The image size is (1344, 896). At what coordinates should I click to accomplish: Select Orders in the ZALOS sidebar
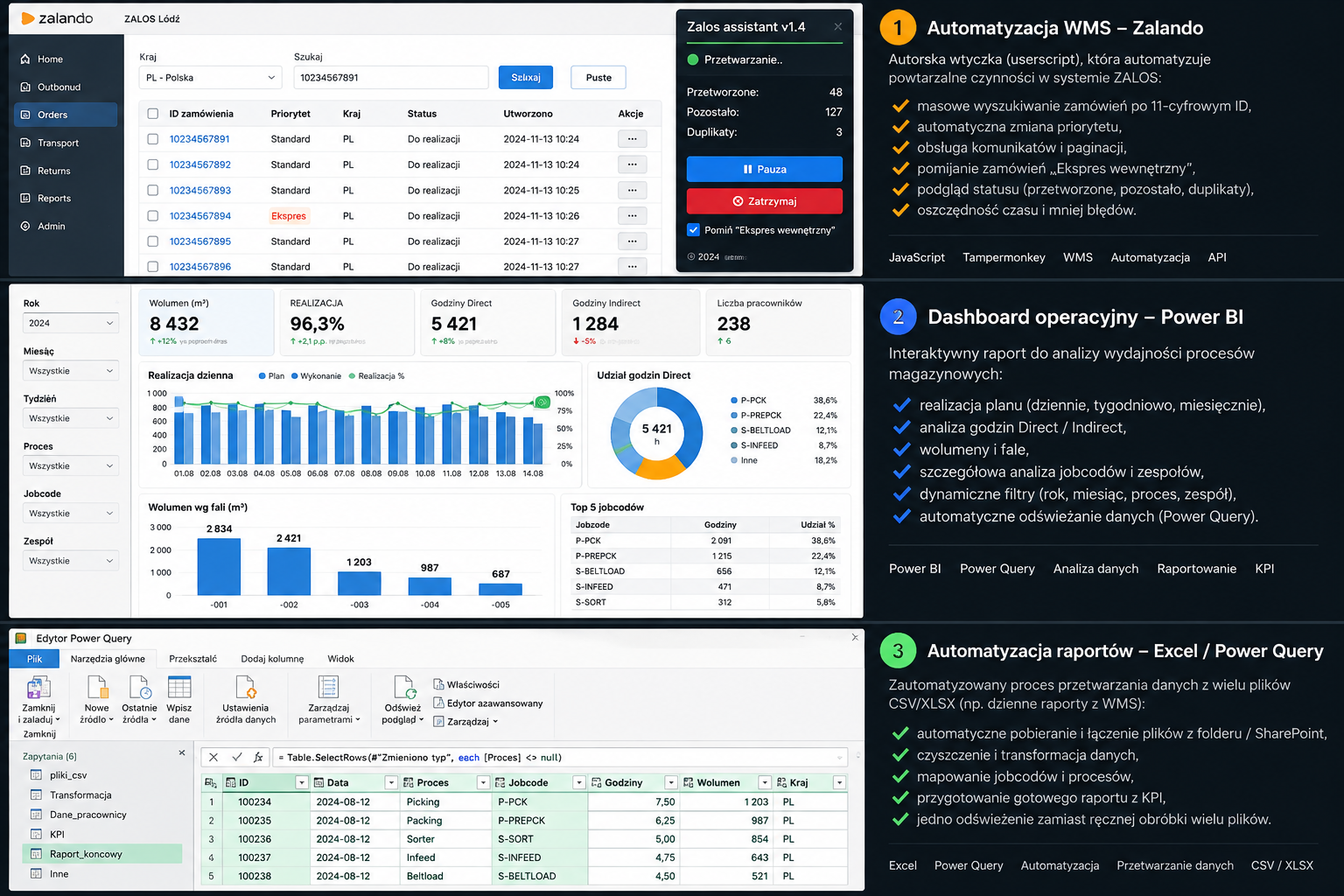[x=66, y=115]
